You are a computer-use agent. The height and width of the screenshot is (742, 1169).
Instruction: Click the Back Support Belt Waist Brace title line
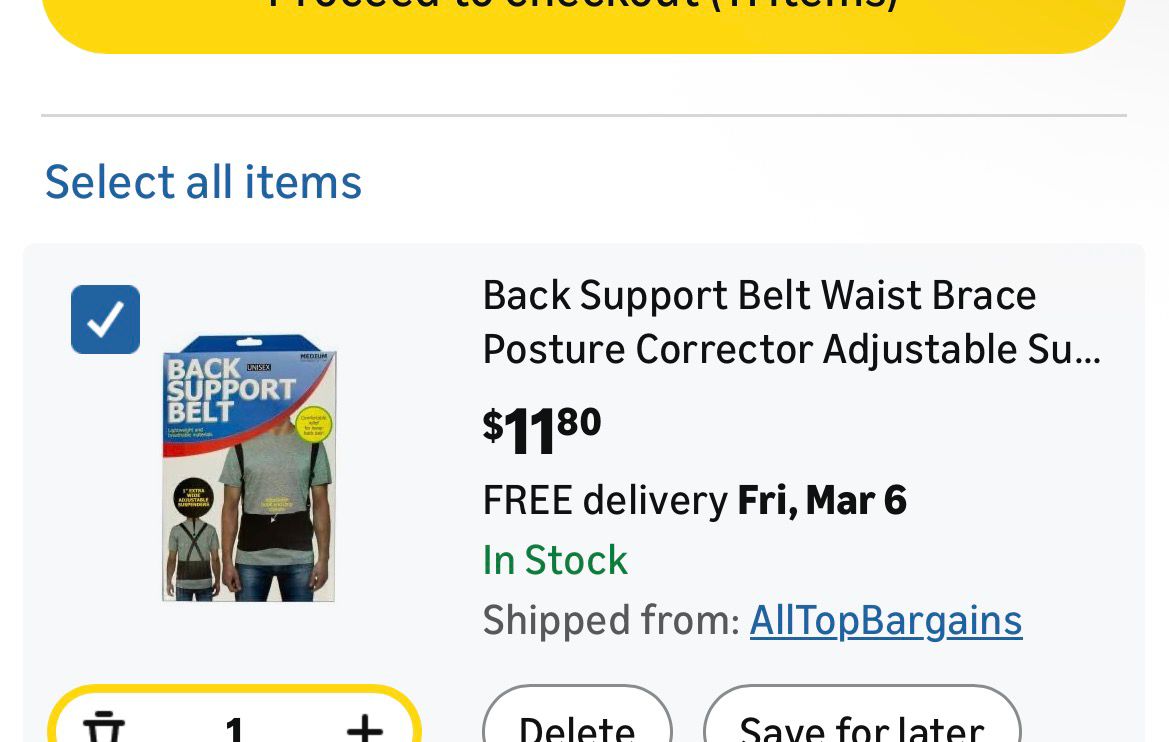pos(759,296)
